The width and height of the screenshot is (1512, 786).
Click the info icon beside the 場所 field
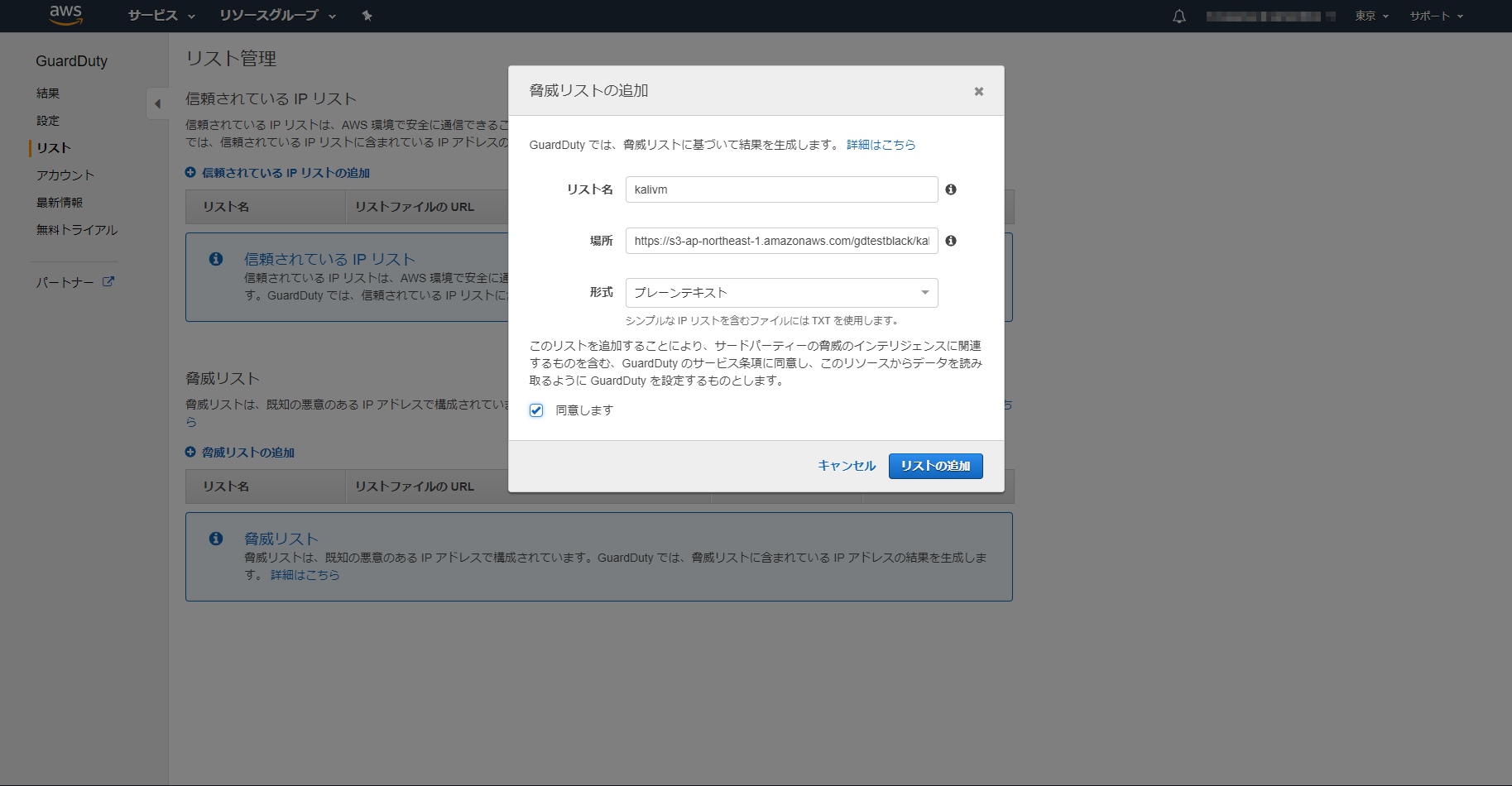point(951,241)
